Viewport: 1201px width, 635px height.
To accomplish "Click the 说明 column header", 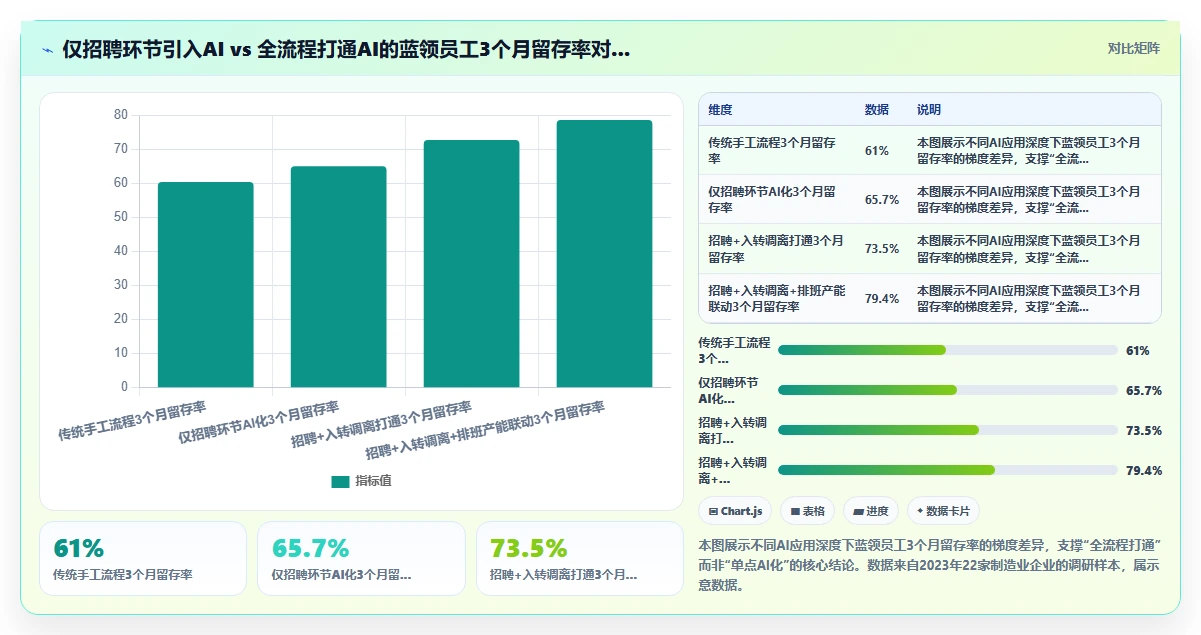I will 929,110.
